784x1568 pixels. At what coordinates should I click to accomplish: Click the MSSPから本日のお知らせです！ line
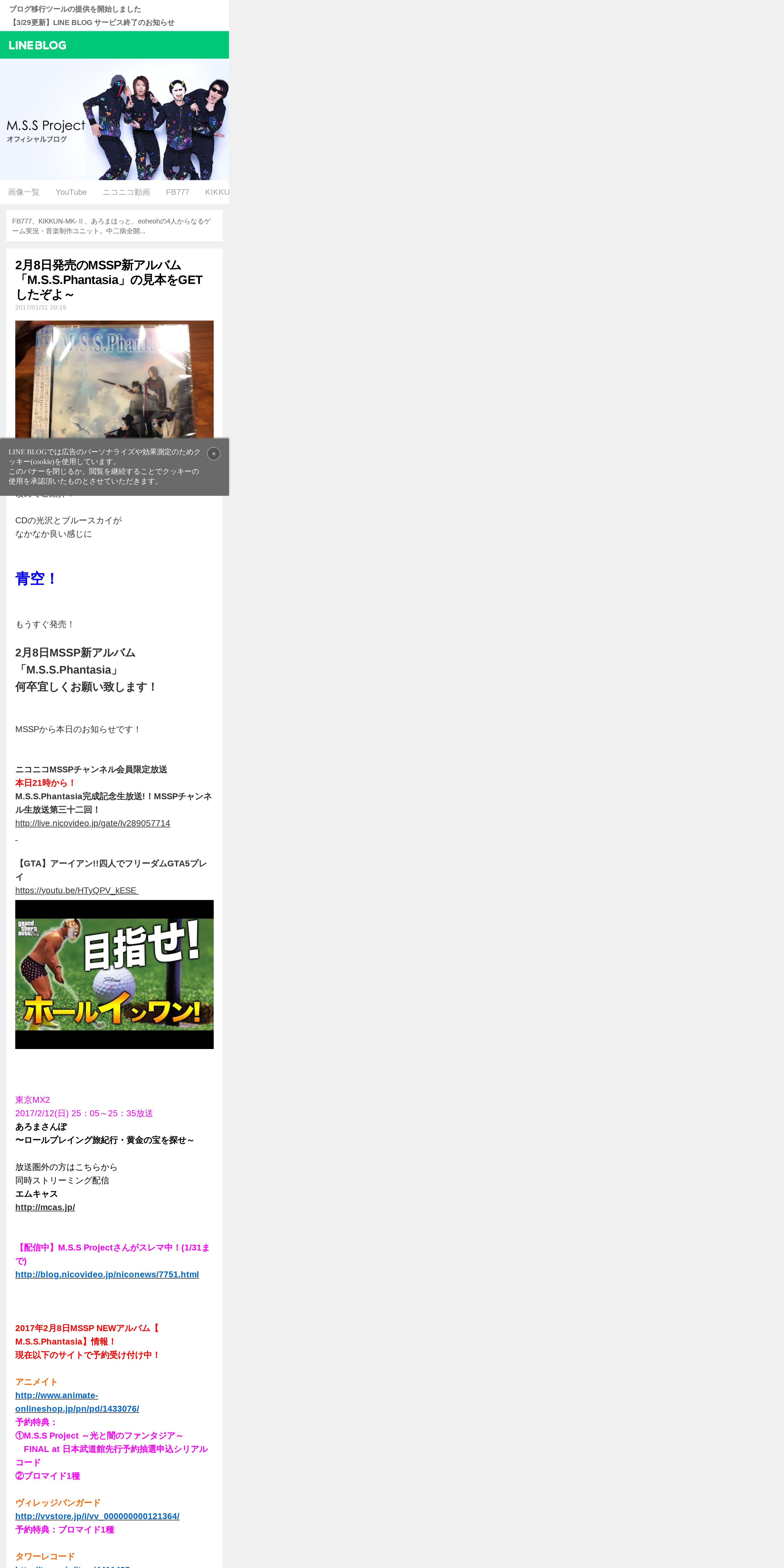[78, 729]
